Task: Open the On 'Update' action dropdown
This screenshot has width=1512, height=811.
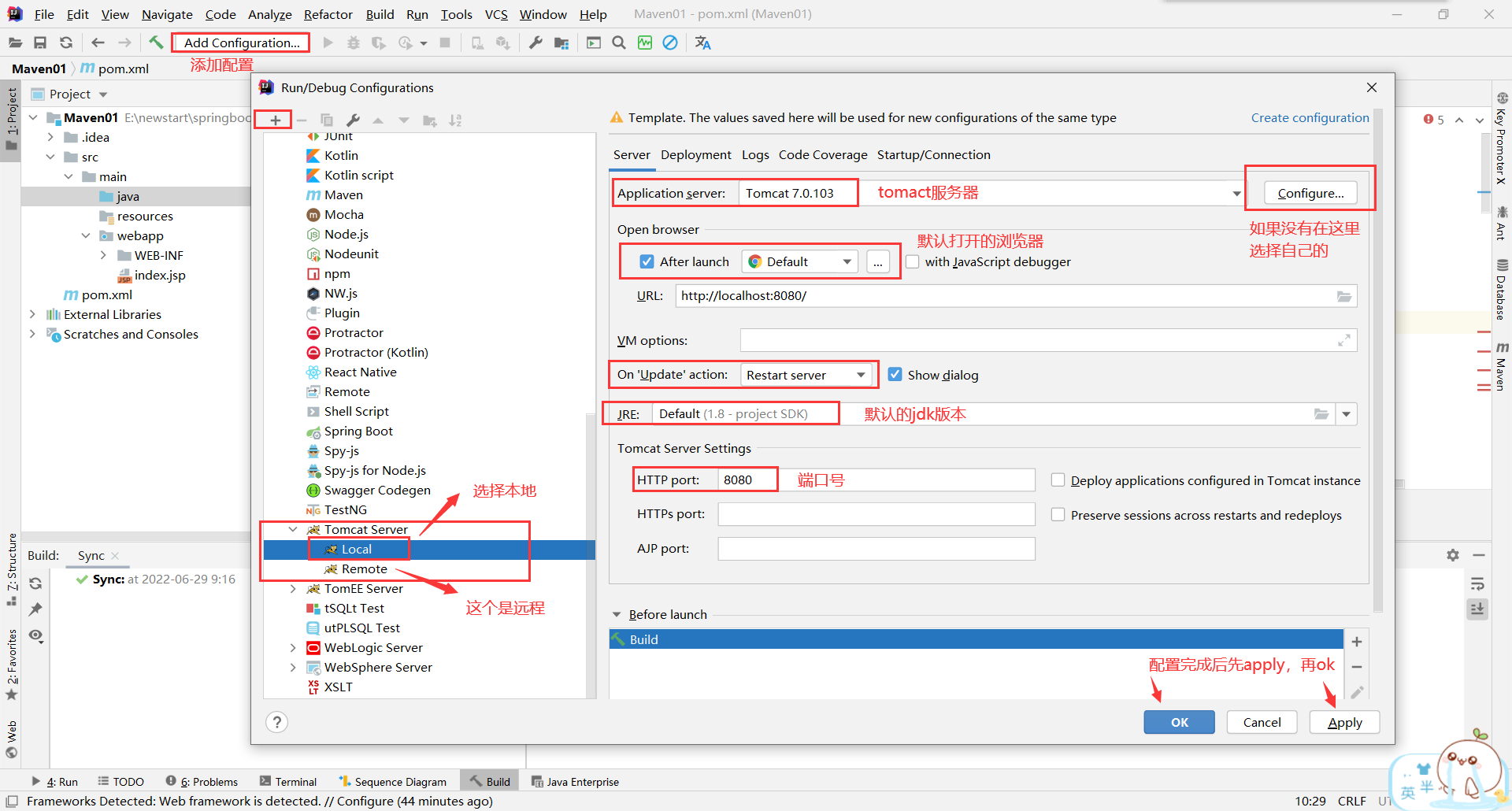Action: click(805, 375)
